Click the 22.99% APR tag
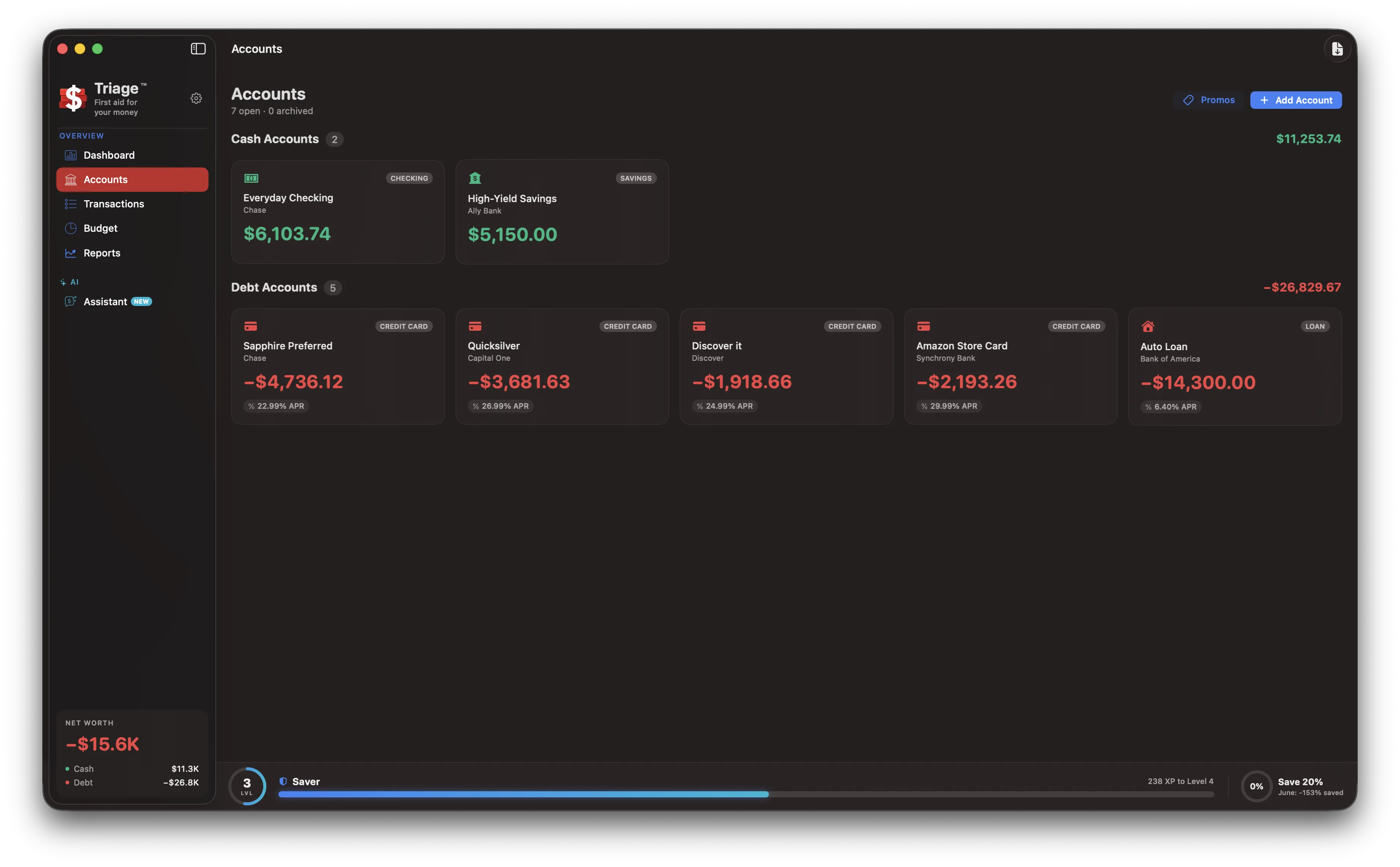 pos(276,406)
